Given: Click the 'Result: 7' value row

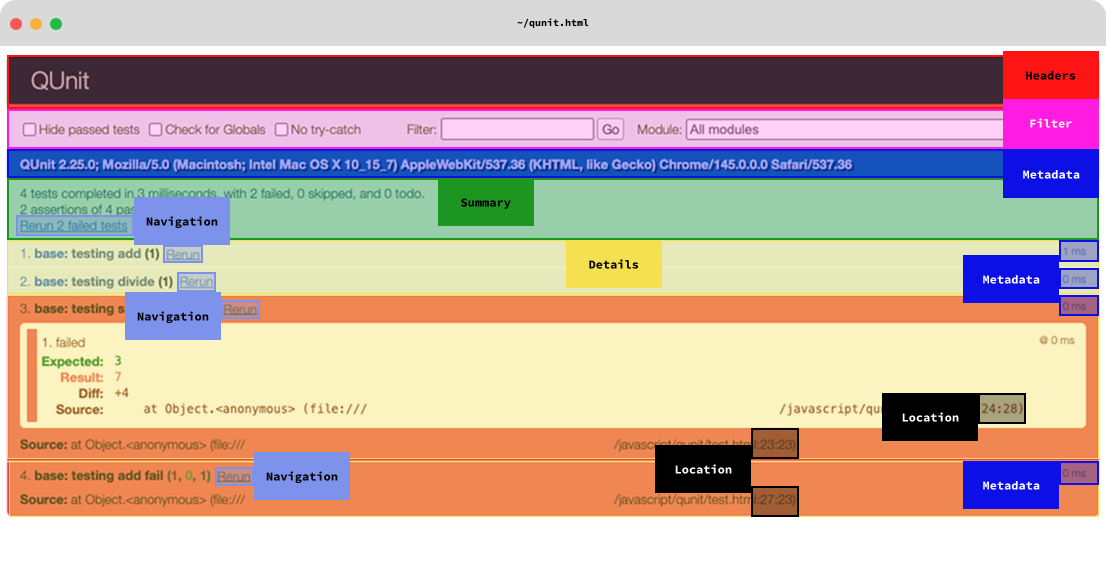Looking at the screenshot, I should tap(90, 377).
